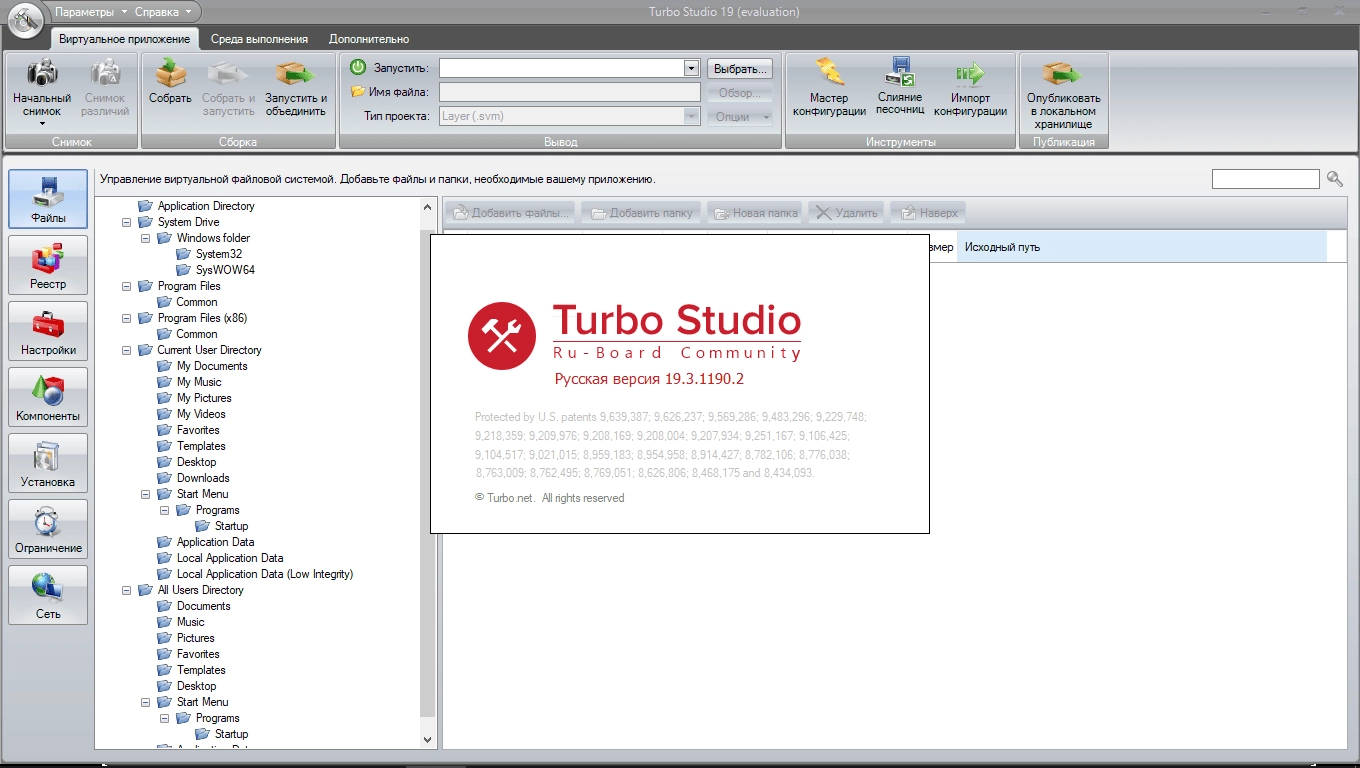1360x768 pixels.
Task: Open the Начальный снимок dropdown arrow
Action: click(x=42, y=124)
